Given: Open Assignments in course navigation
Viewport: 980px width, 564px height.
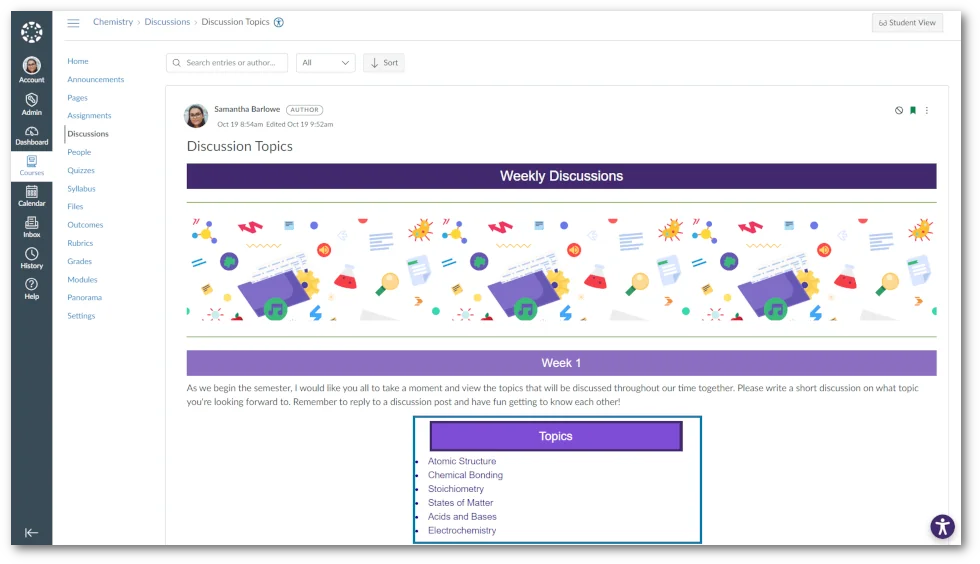Looking at the screenshot, I should click(x=89, y=116).
